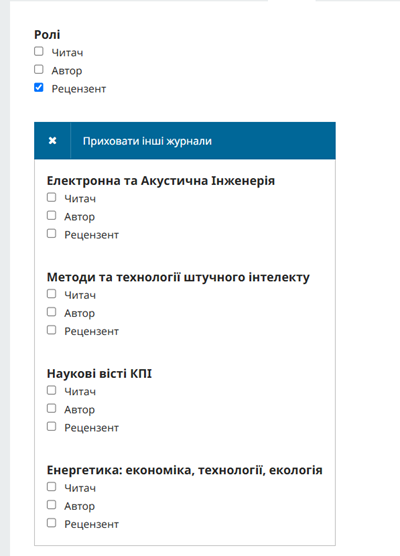The height and width of the screenshot is (556, 400).
Task: Click the Ролі section heading
Action: tap(47, 34)
